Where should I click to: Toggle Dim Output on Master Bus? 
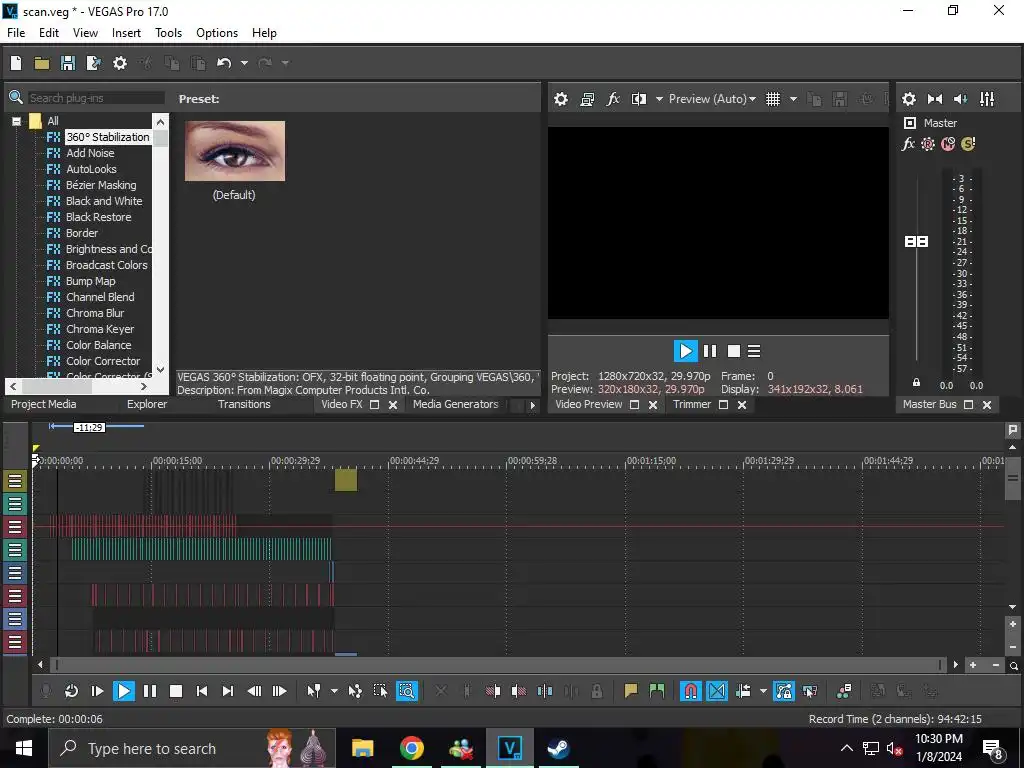[x=961, y=99]
